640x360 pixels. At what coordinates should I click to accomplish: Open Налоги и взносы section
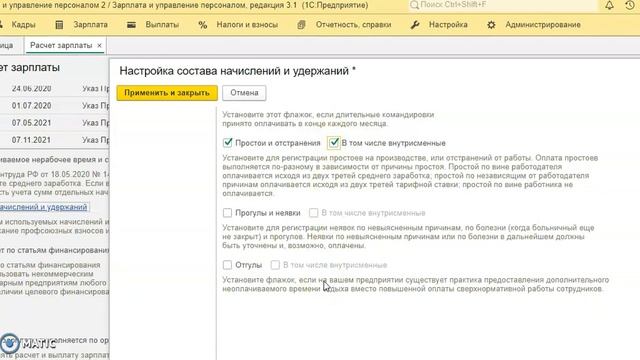[x=247, y=25]
